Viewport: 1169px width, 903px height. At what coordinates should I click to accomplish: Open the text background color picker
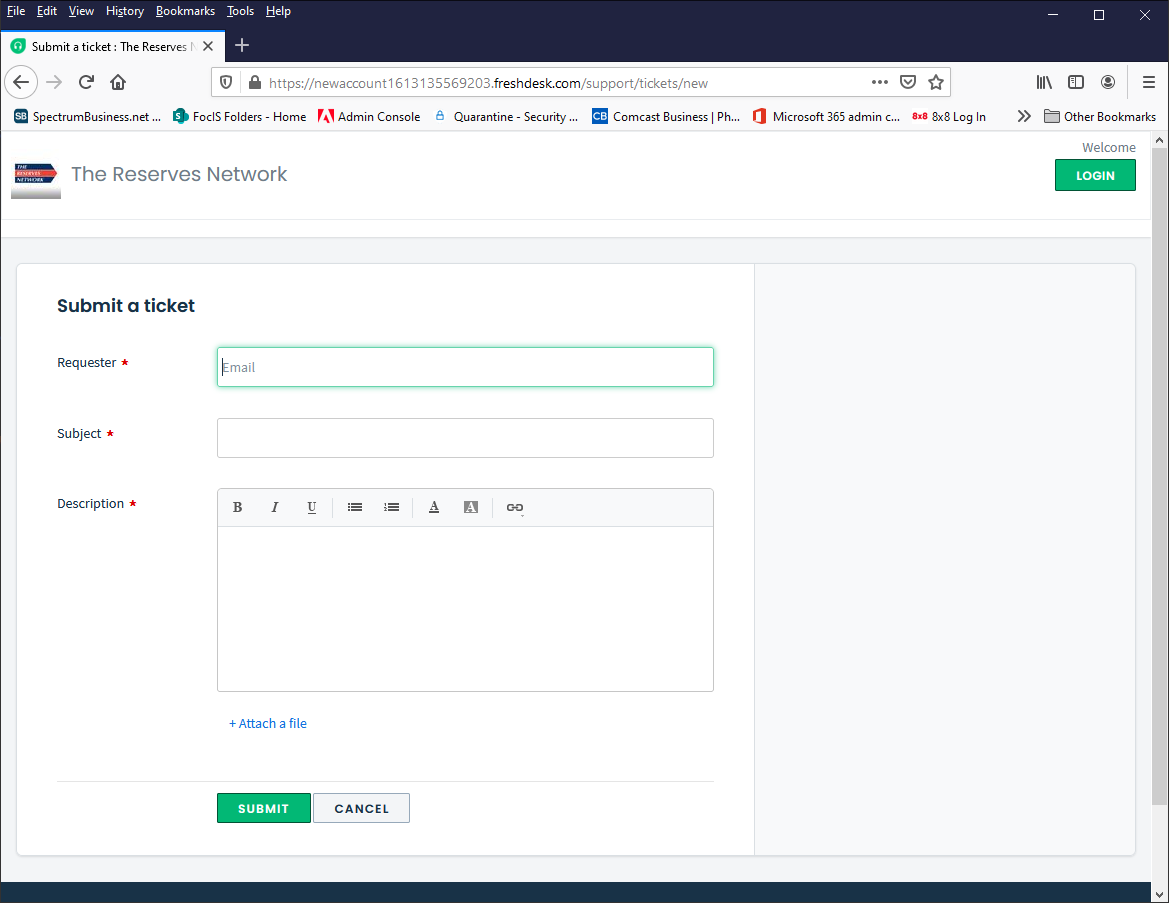click(470, 507)
